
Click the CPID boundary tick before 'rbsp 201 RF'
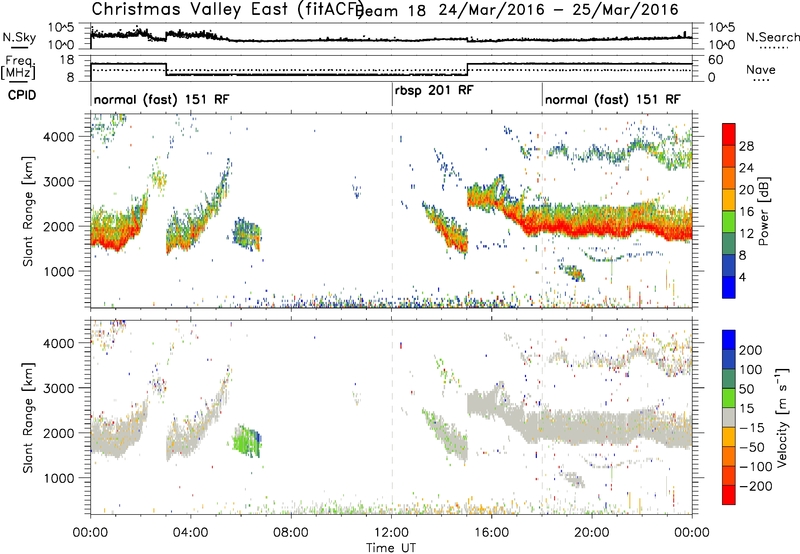pos(392,93)
